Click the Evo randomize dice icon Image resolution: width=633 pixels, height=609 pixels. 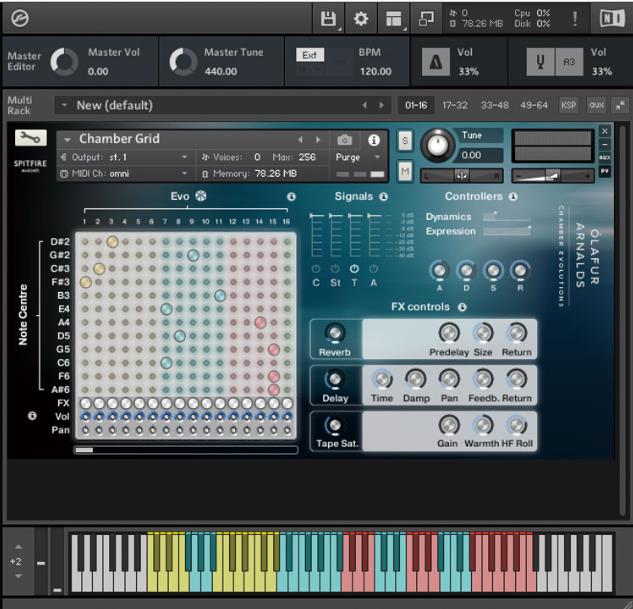coord(201,197)
